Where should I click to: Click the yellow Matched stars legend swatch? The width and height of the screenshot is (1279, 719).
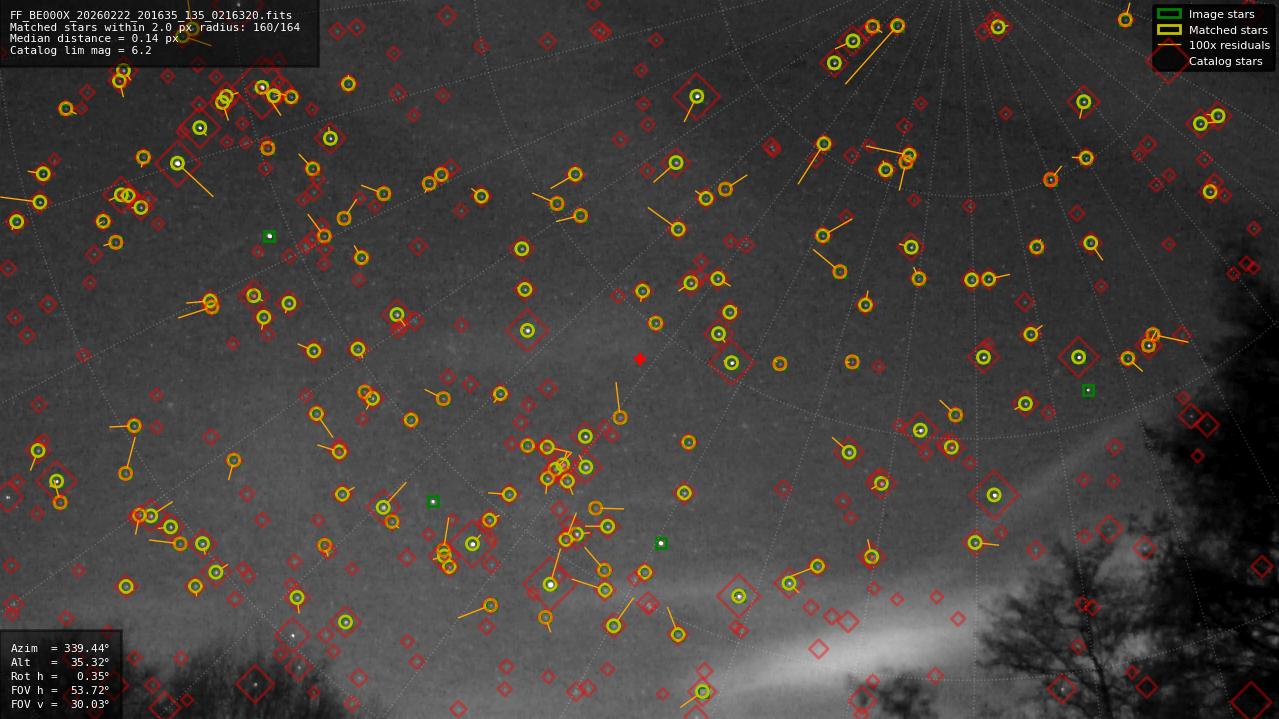(1168, 30)
